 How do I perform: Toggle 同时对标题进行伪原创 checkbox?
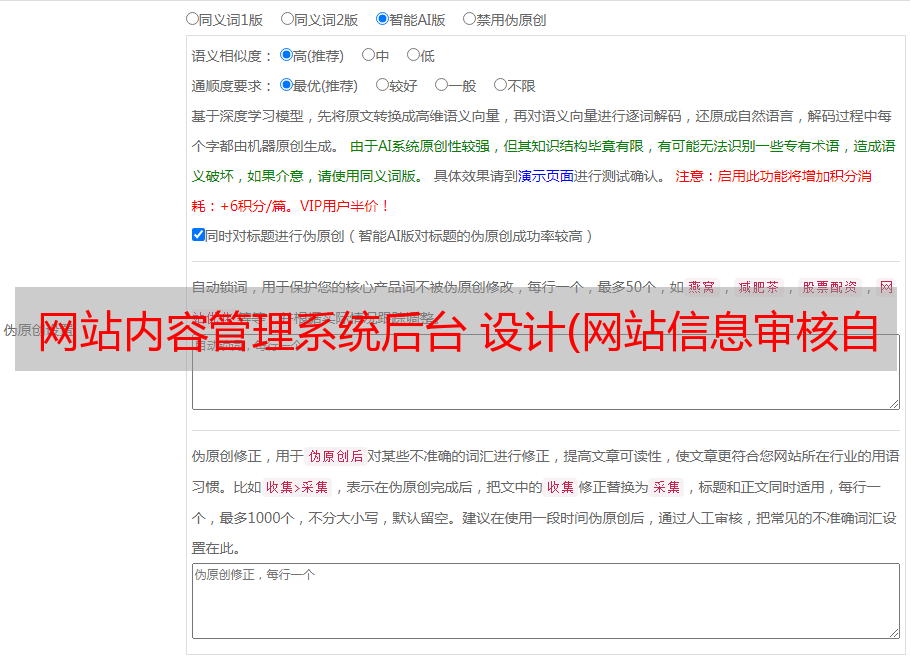(198, 235)
